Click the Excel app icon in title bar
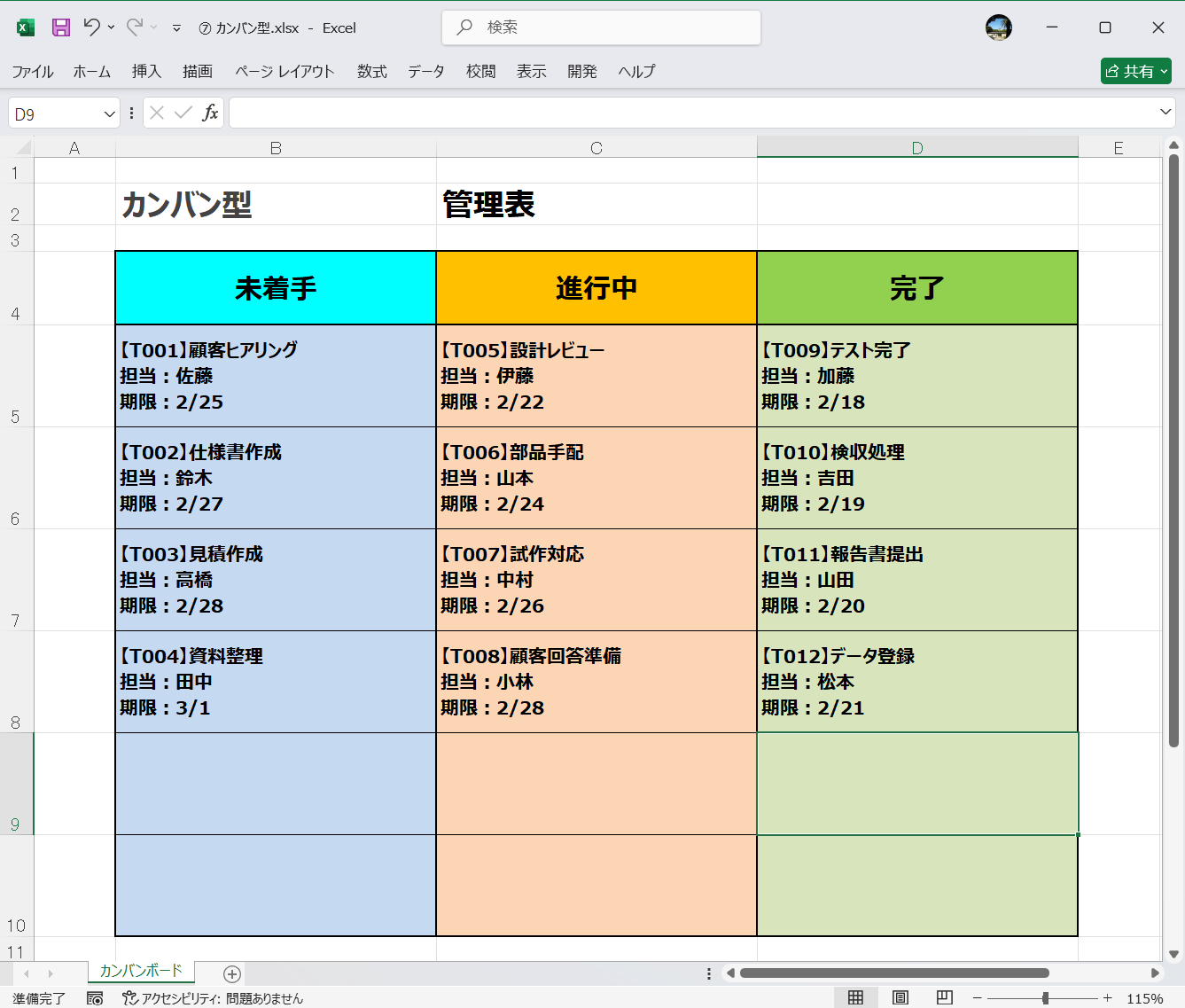 coord(25,27)
